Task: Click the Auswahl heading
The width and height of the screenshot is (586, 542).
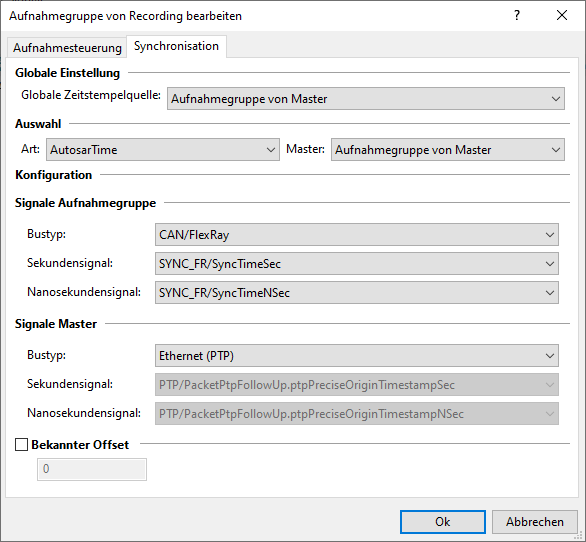Action: tap(38, 124)
